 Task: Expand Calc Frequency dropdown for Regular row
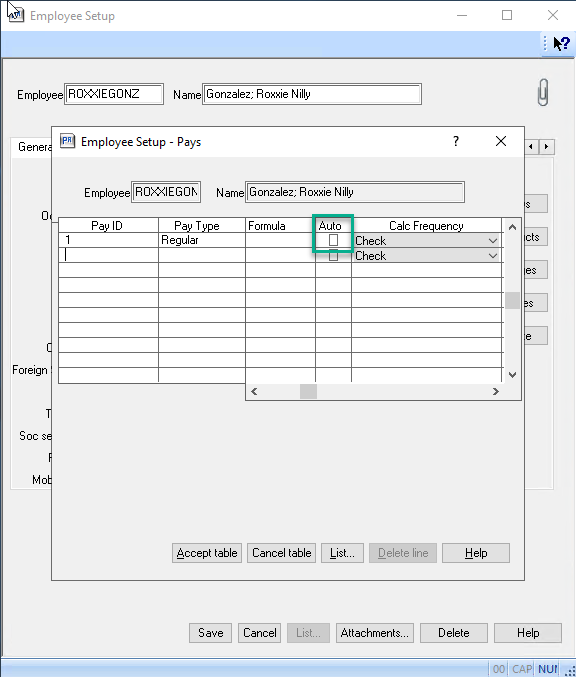(x=493, y=240)
